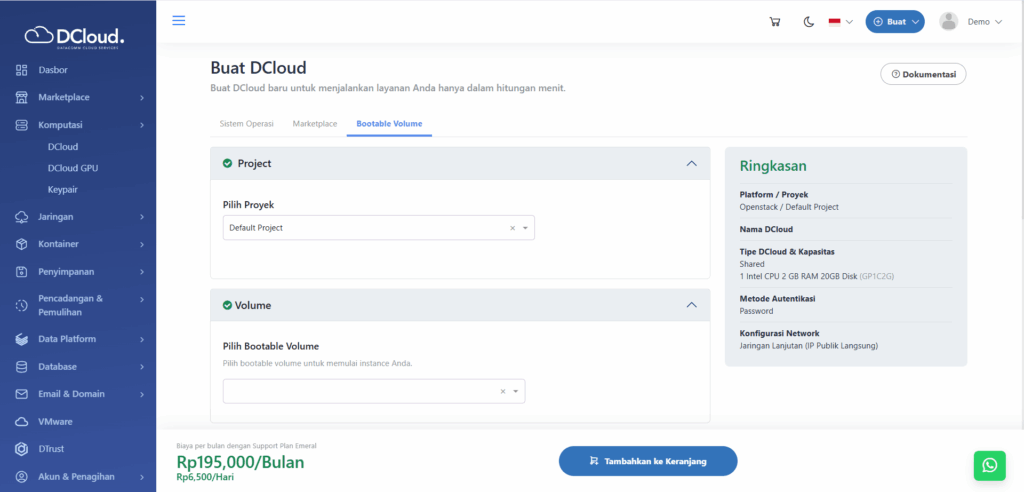Switch to the Marketplace tab
This screenshot has width=1024, height=492.
(314, 124)
